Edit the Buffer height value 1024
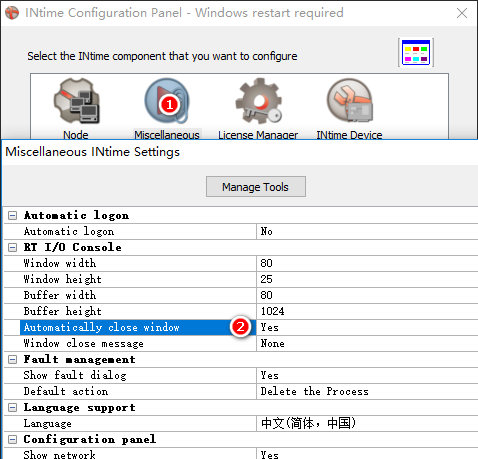478x459 pixels. pos(367,312)
